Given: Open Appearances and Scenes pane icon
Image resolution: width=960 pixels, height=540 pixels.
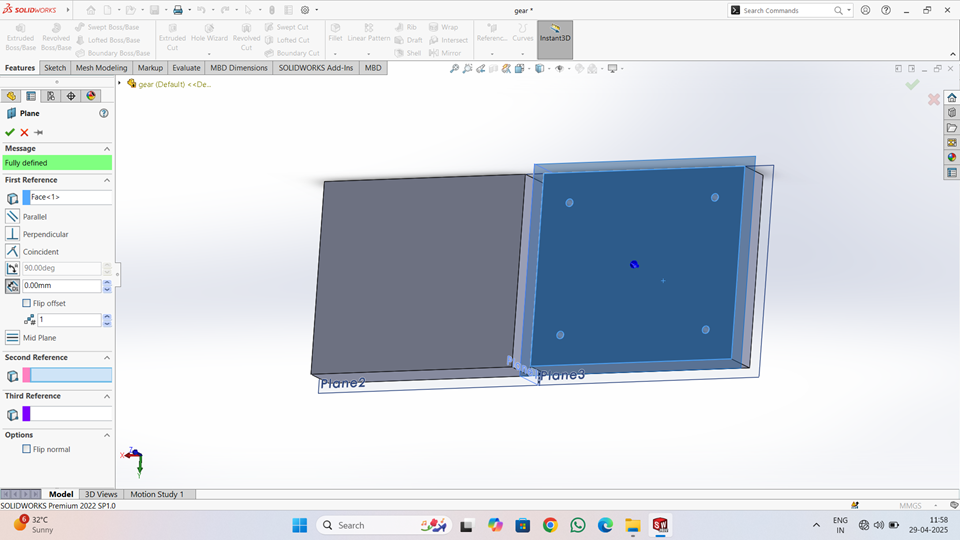Looking at the screenshot, I should 951,157.
